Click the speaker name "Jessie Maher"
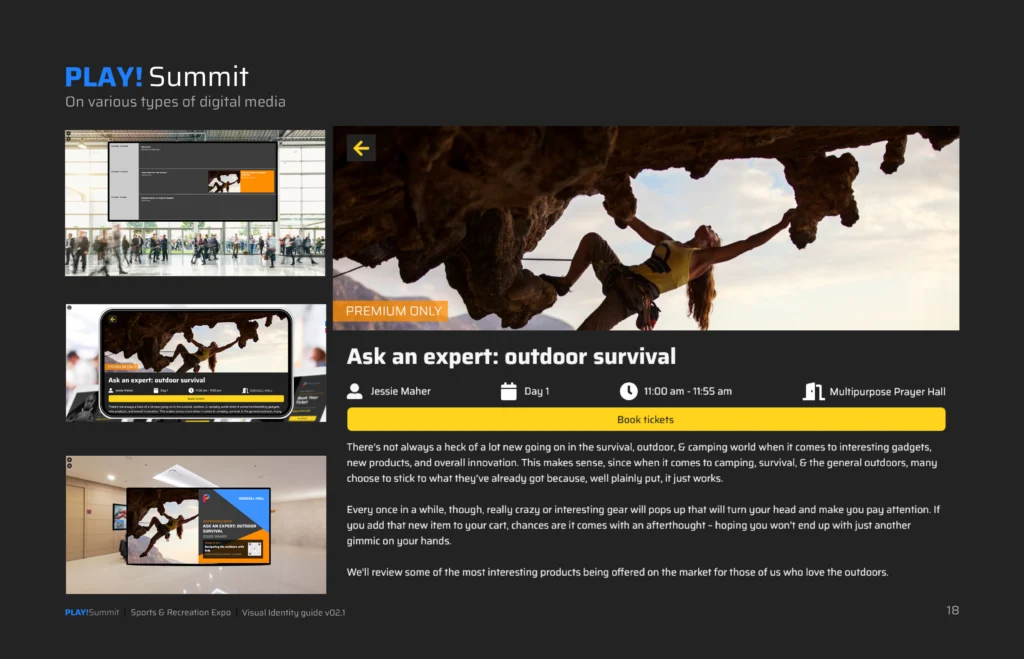This screenshot has height=659, width=1024. 400,391
